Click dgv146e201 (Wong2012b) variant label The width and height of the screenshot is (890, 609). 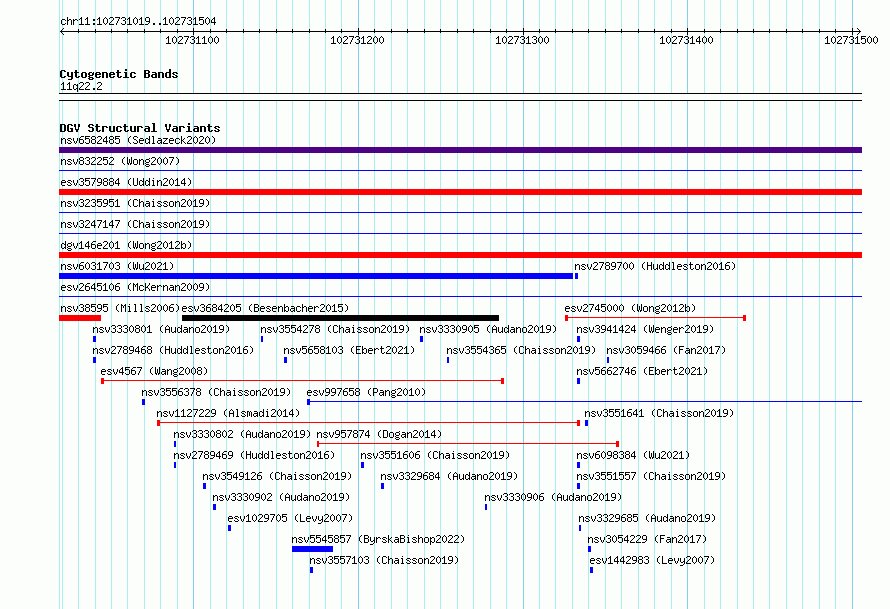click(126, 245)
